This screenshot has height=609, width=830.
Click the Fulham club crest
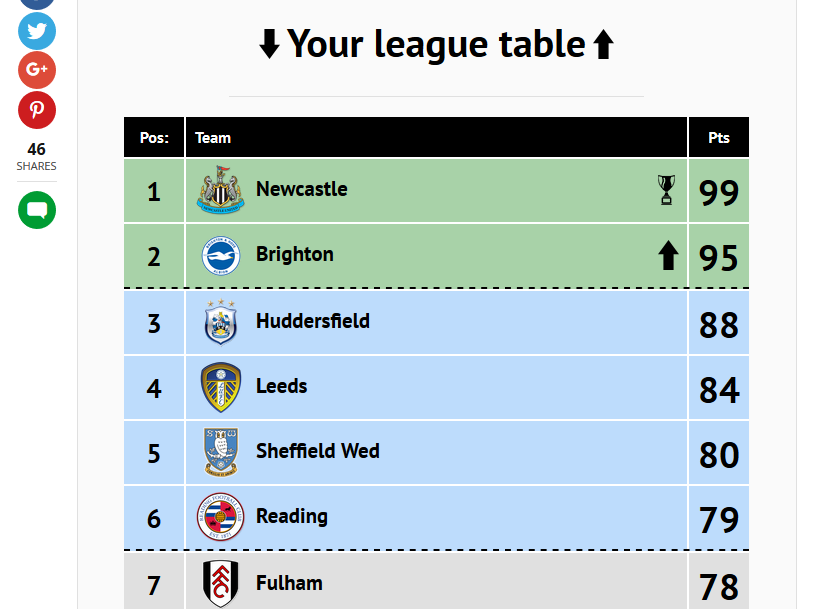point(221,583)
